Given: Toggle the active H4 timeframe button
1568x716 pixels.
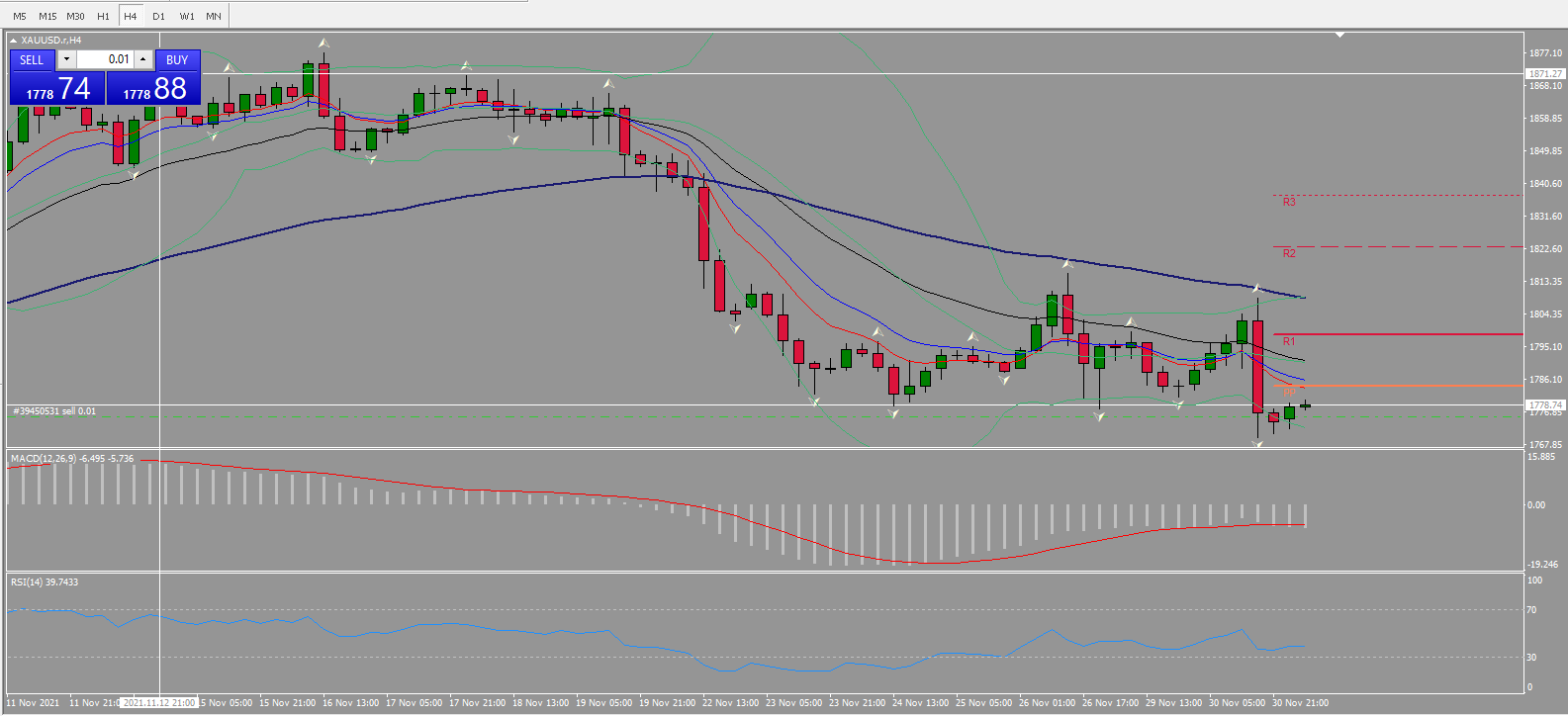Looking at the screenshot, I should coord(131,16).
